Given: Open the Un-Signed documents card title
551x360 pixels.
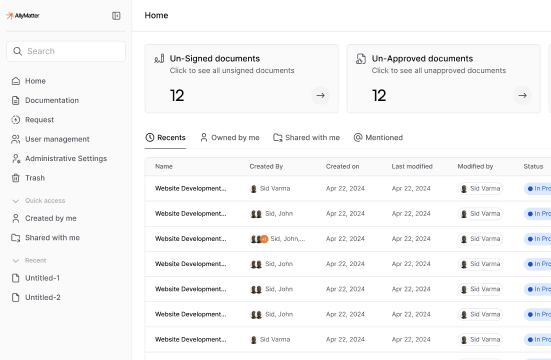Looking at the screenshot, I should tap(215, 58).
